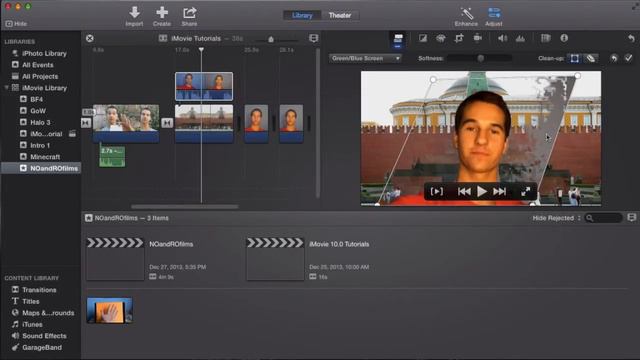Select the video overlay settings icon
This screenshot has height=360, width=640.
coord(398,39)
